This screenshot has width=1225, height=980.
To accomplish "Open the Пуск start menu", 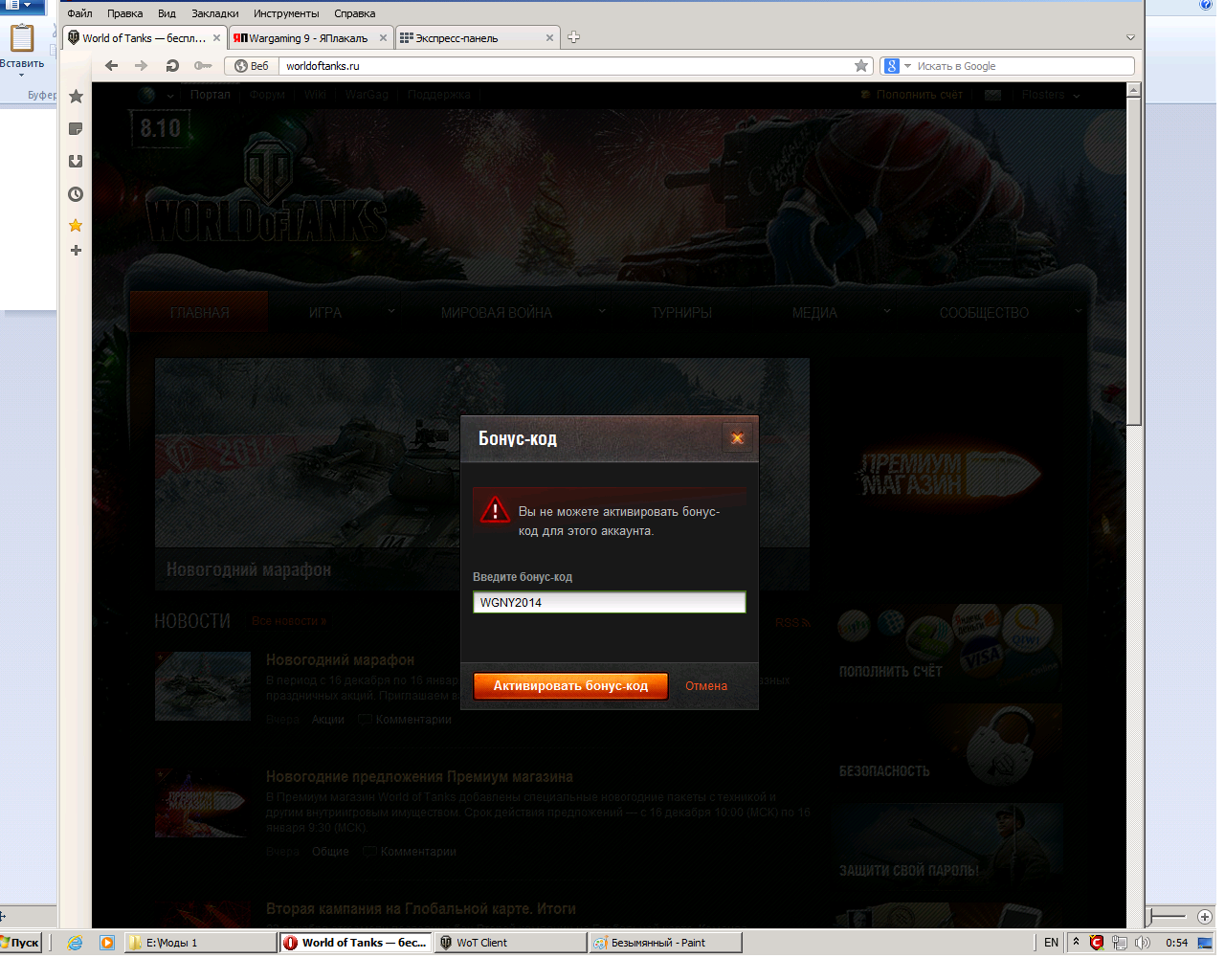I will click(x=20, y=943).
